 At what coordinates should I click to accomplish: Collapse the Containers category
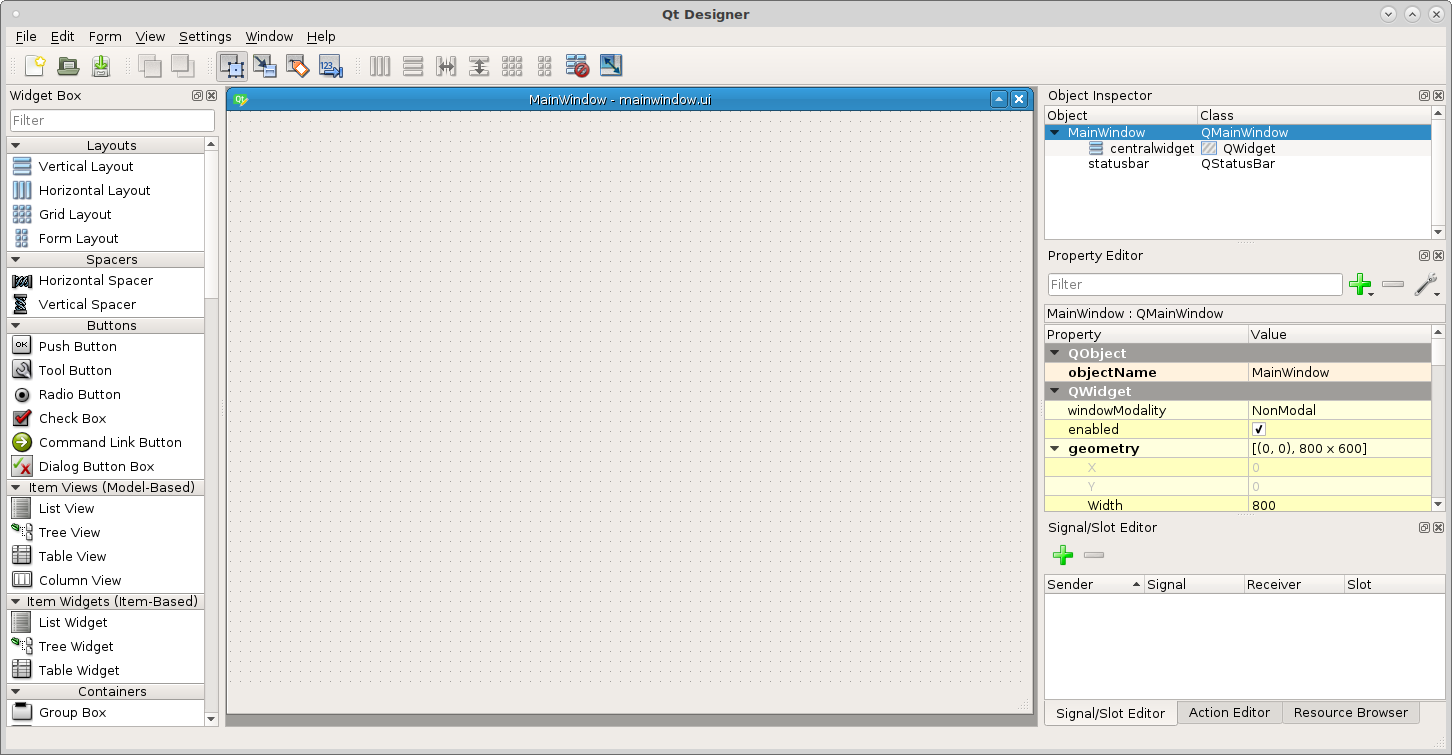pos(16,692)
